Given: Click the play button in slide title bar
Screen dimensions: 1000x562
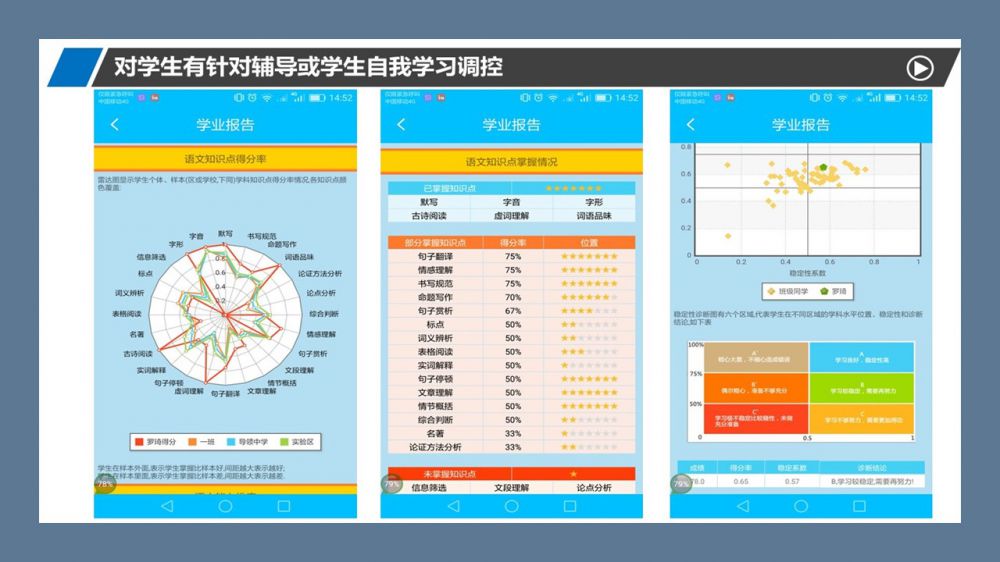Looking at the screenshot, I should click(x=919, y=68).
